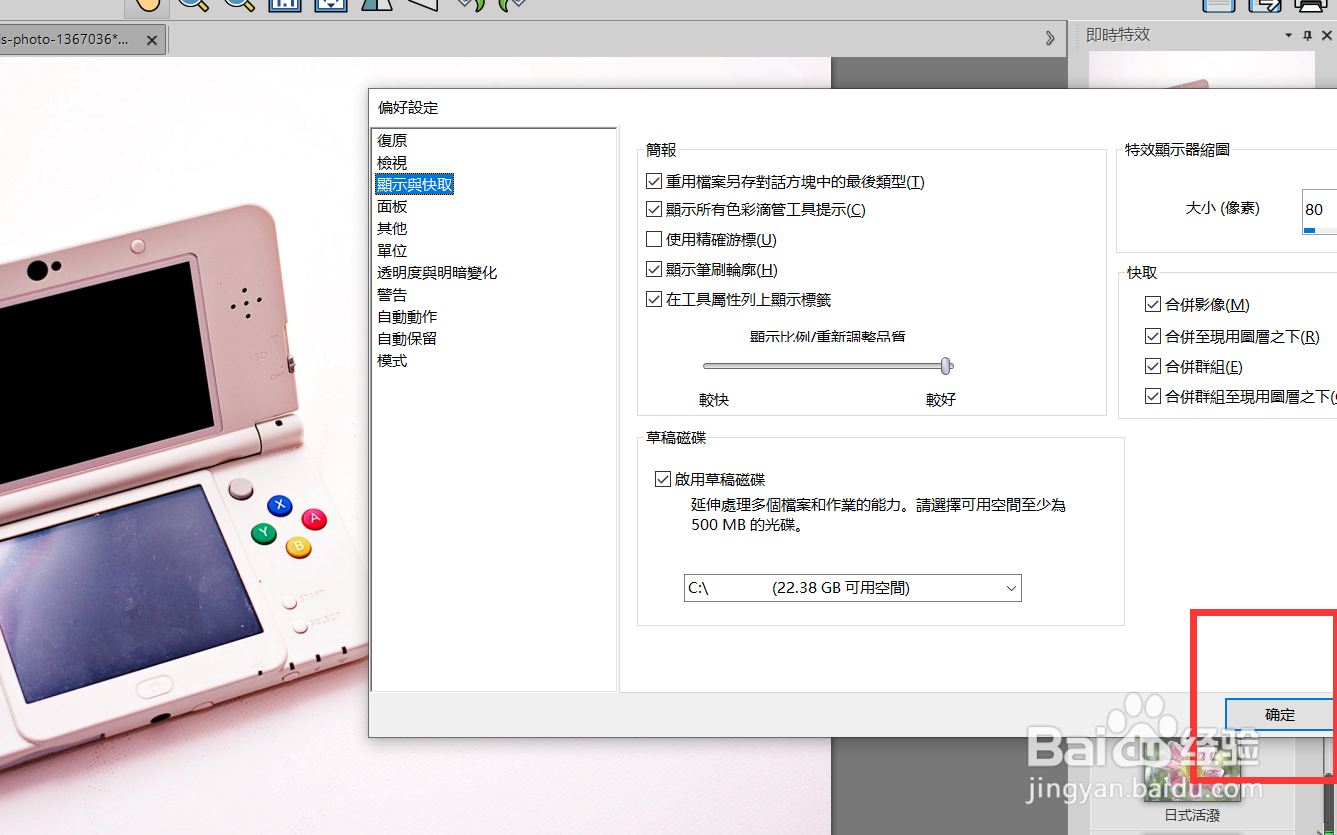Uncheck 在工具屬性列上顯示標籤

[x=654, y=300]
